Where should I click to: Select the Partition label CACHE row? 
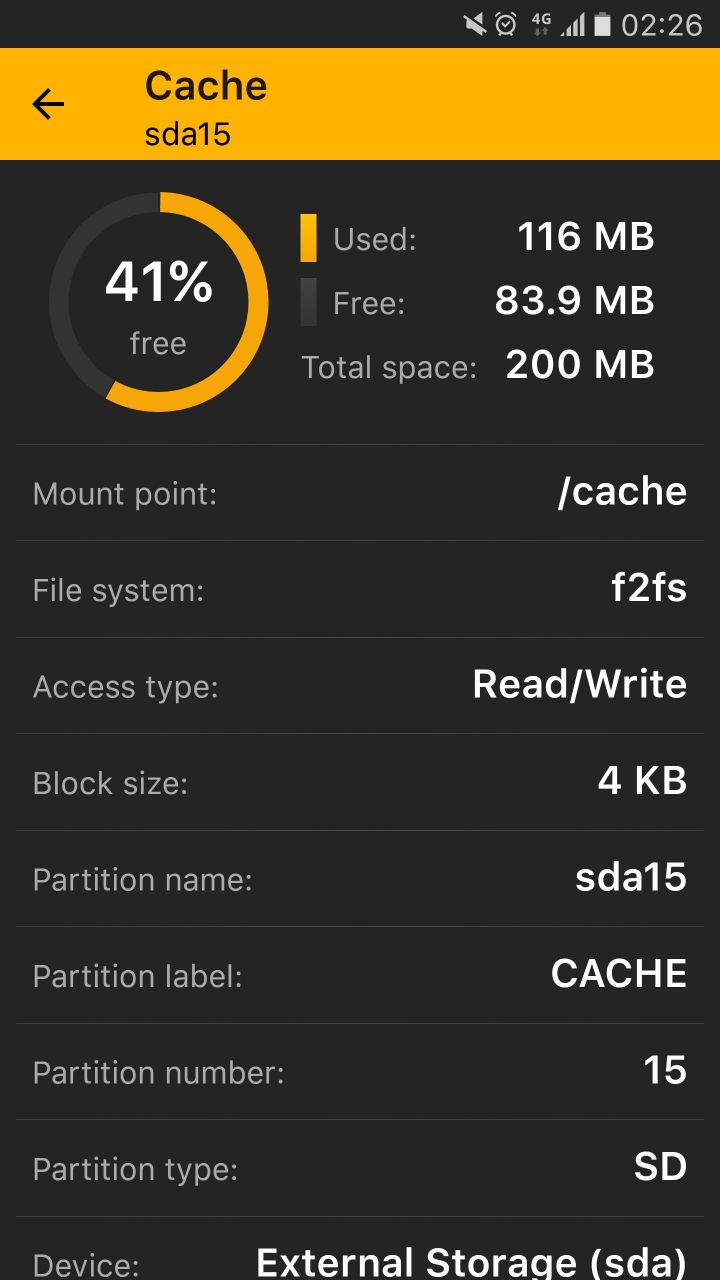[x=360, y=975]
